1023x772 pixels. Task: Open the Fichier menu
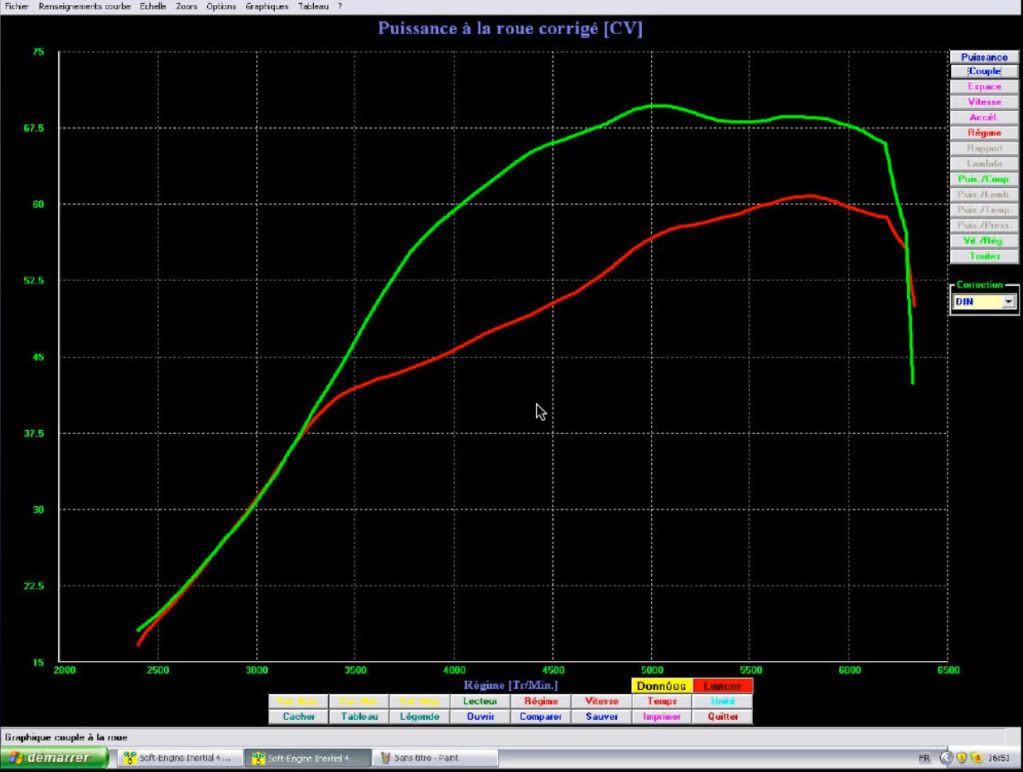click(17, 6)
